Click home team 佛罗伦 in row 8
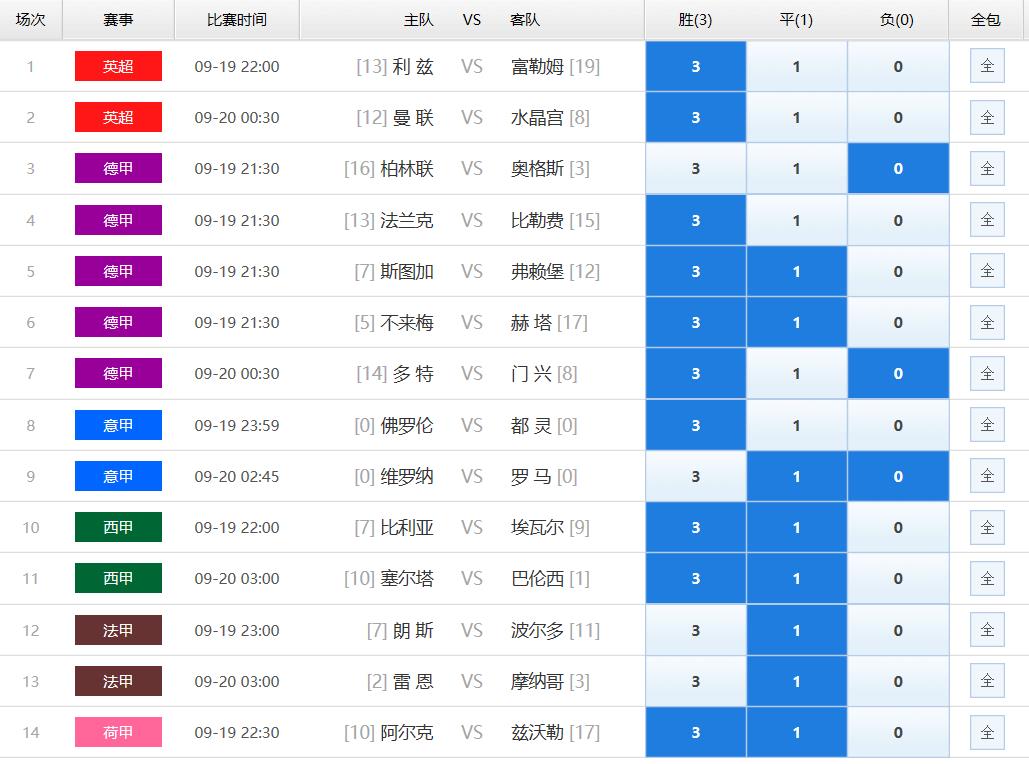1029x764 pixels. pos(407,425)
